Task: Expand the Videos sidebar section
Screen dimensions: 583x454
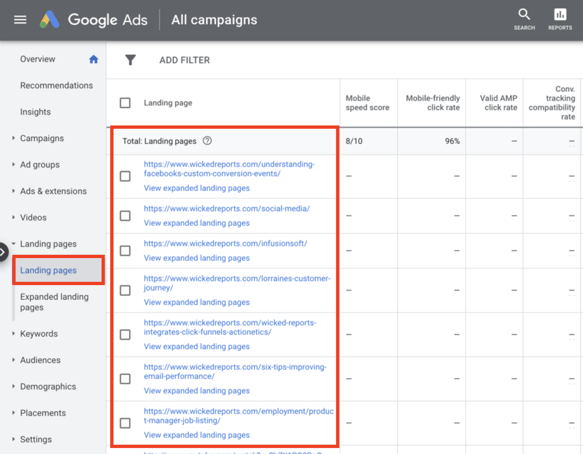Action: tap(13, 217)
